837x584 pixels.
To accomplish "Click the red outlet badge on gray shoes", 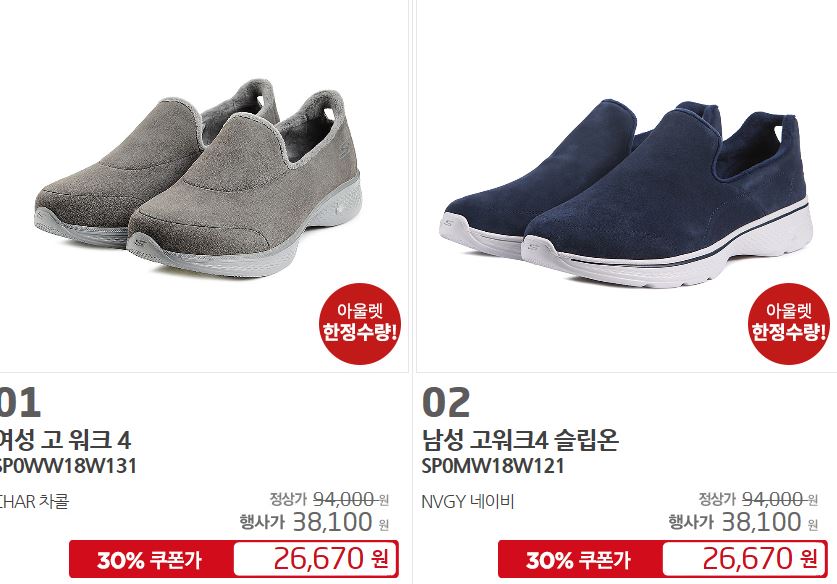I will click(360, 323).
